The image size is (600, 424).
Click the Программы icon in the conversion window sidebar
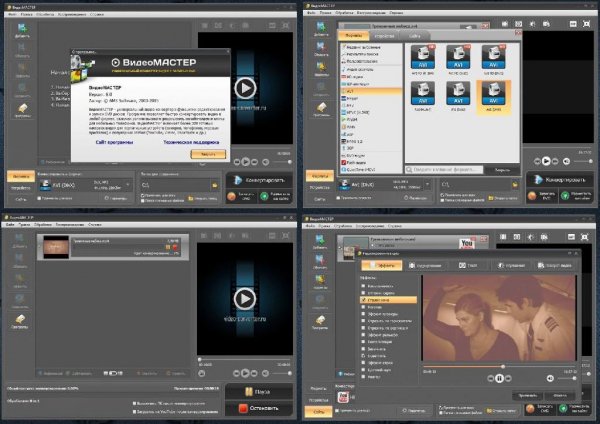(x=20, y=321)
